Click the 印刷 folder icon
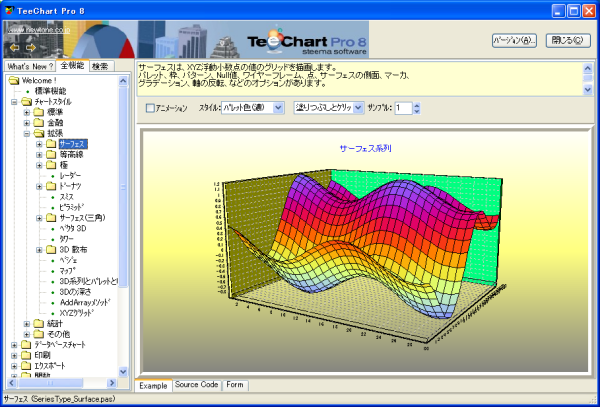Viewport: 600px width, 407px height. 26,355
